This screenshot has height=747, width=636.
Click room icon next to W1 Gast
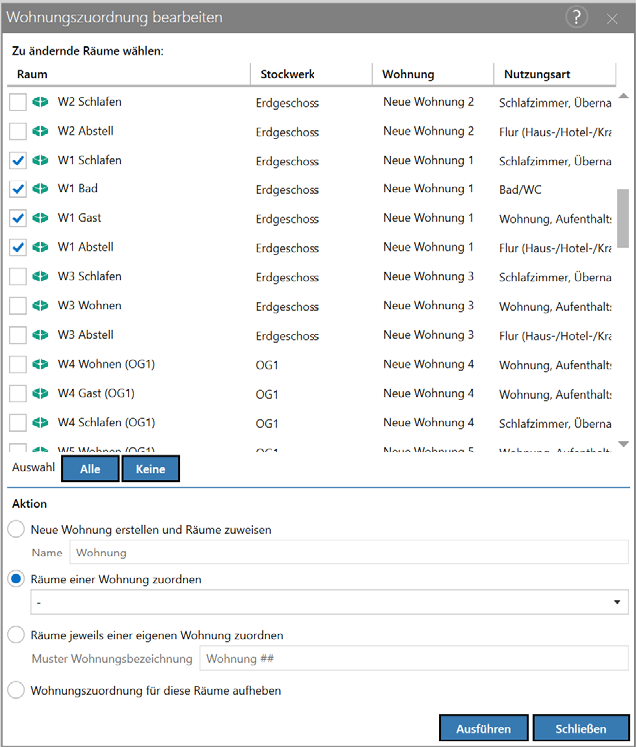point(40,218)
